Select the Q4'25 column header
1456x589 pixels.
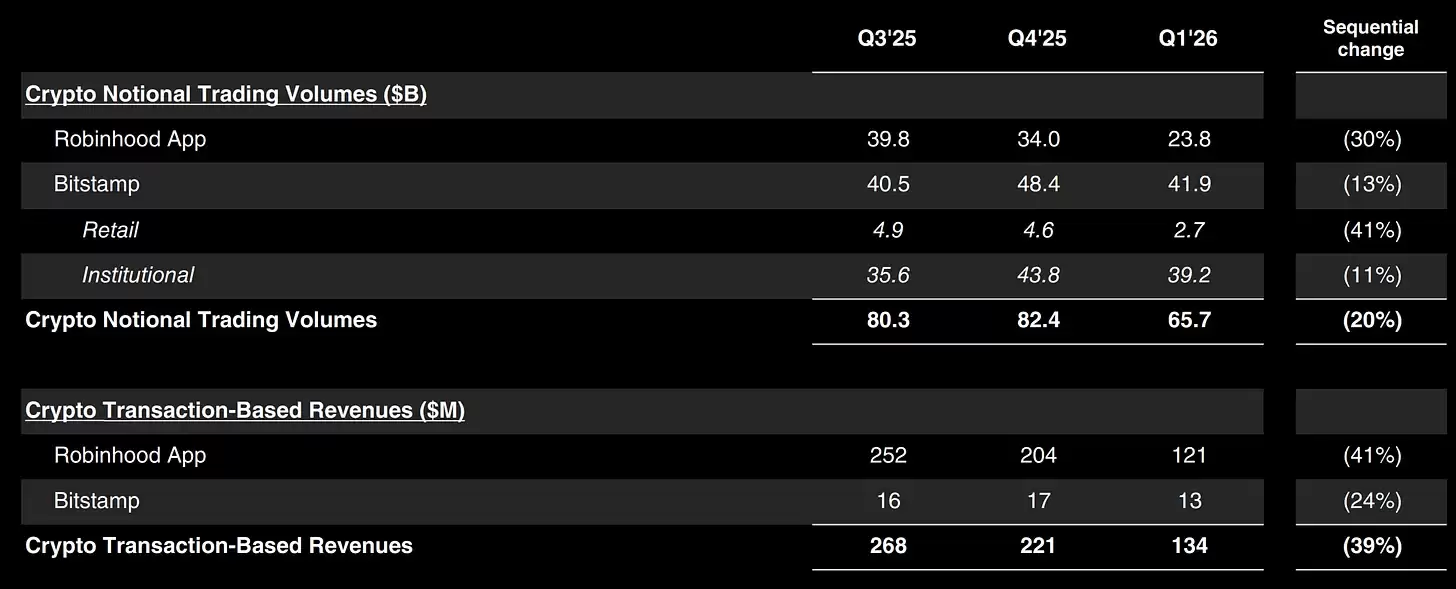1038,39
